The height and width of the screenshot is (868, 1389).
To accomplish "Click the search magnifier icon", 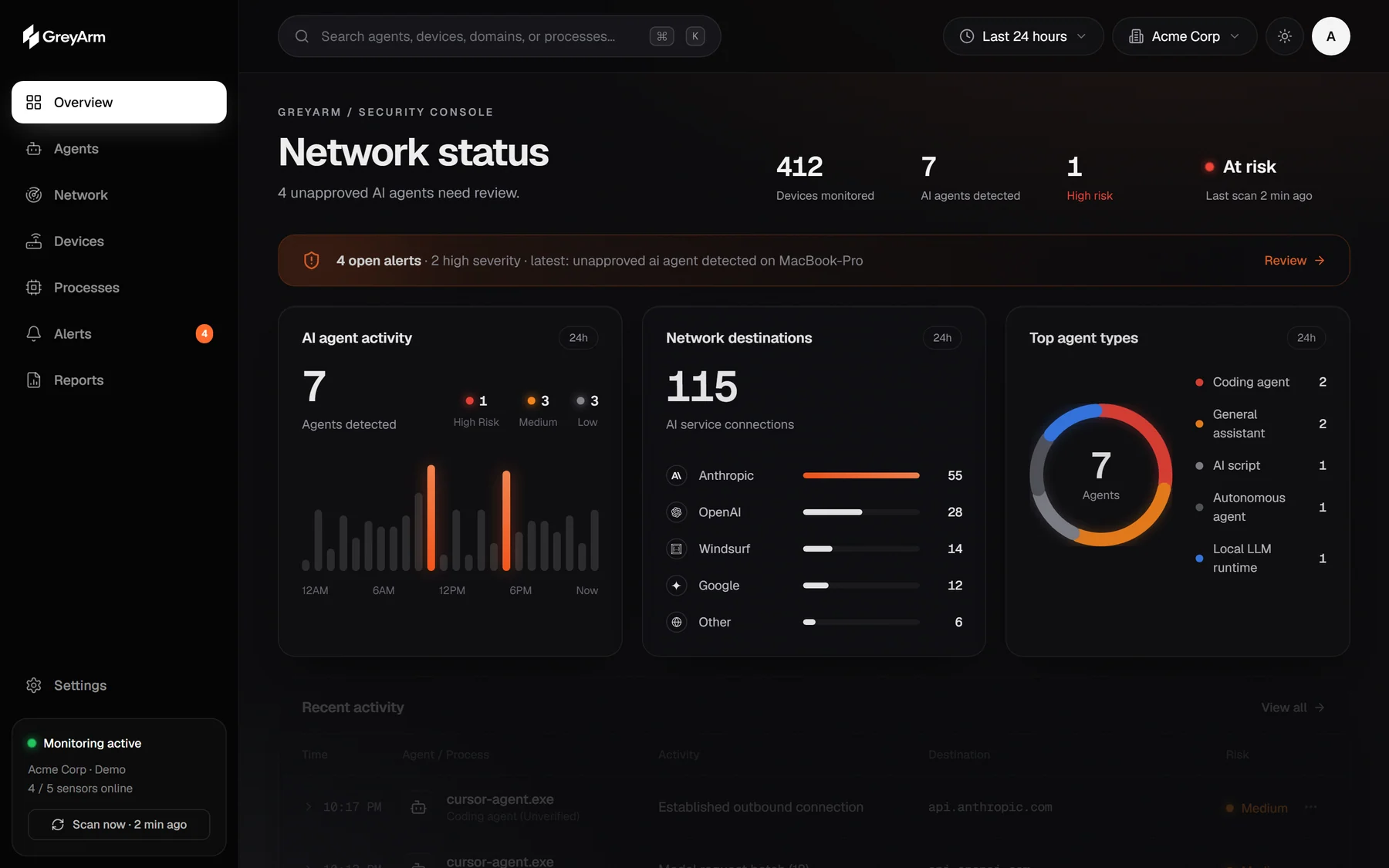I will (x=302, y=36).
